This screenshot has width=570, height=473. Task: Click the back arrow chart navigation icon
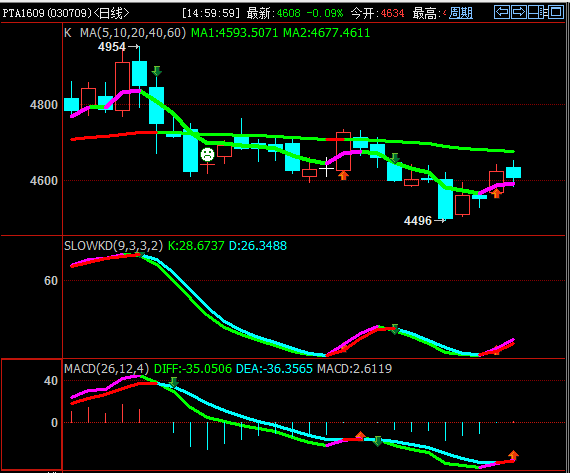(502, 12)
